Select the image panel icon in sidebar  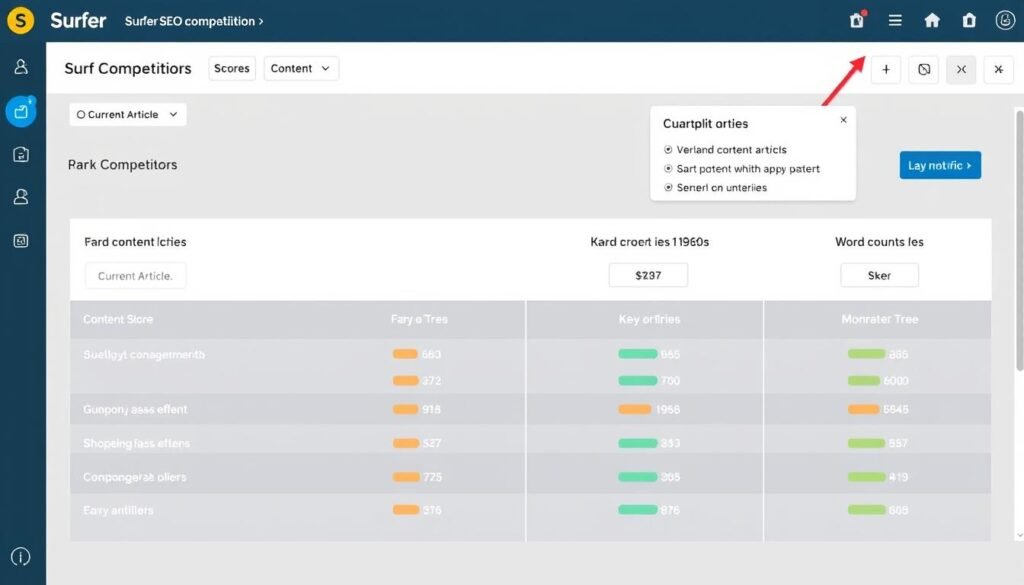(x=20, y=240)
